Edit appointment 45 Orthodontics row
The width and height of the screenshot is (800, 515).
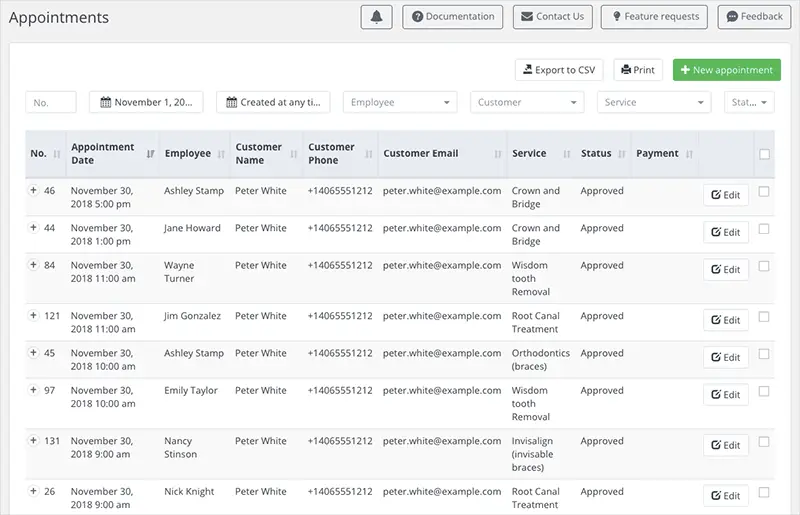pyautogui.click(x=726, y=357)
